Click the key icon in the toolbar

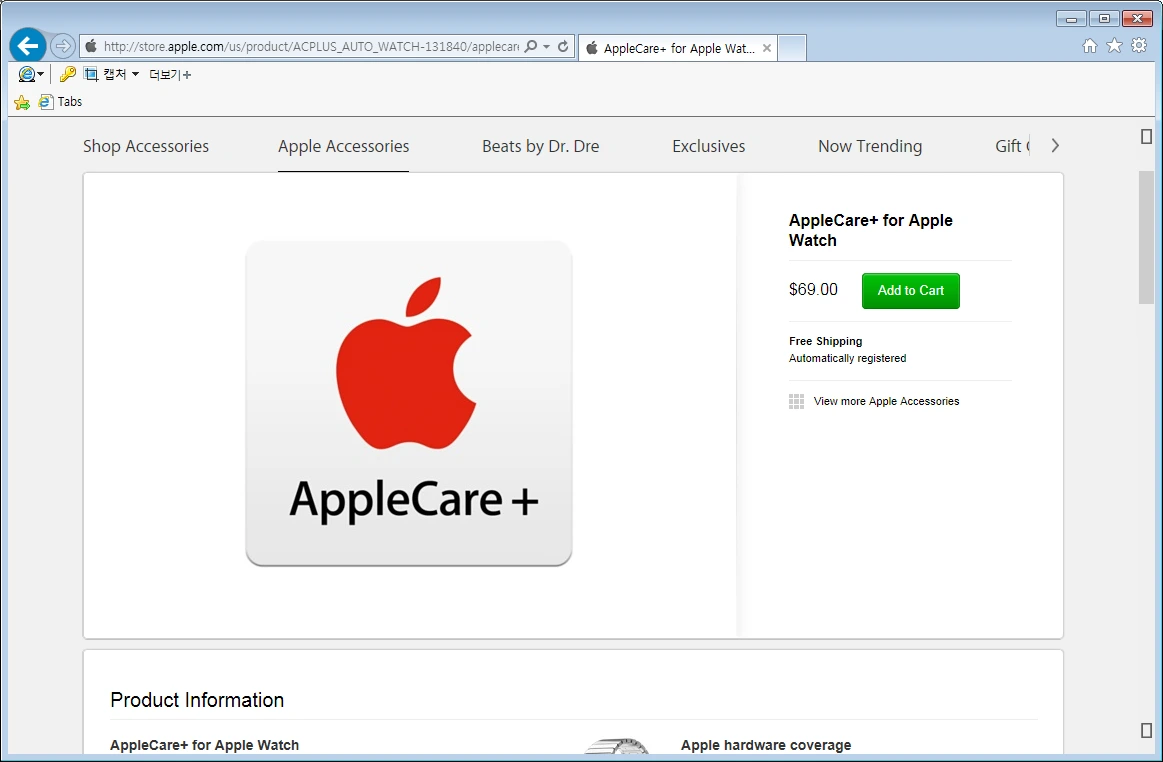pyautogui.click(x=67, y=74)
